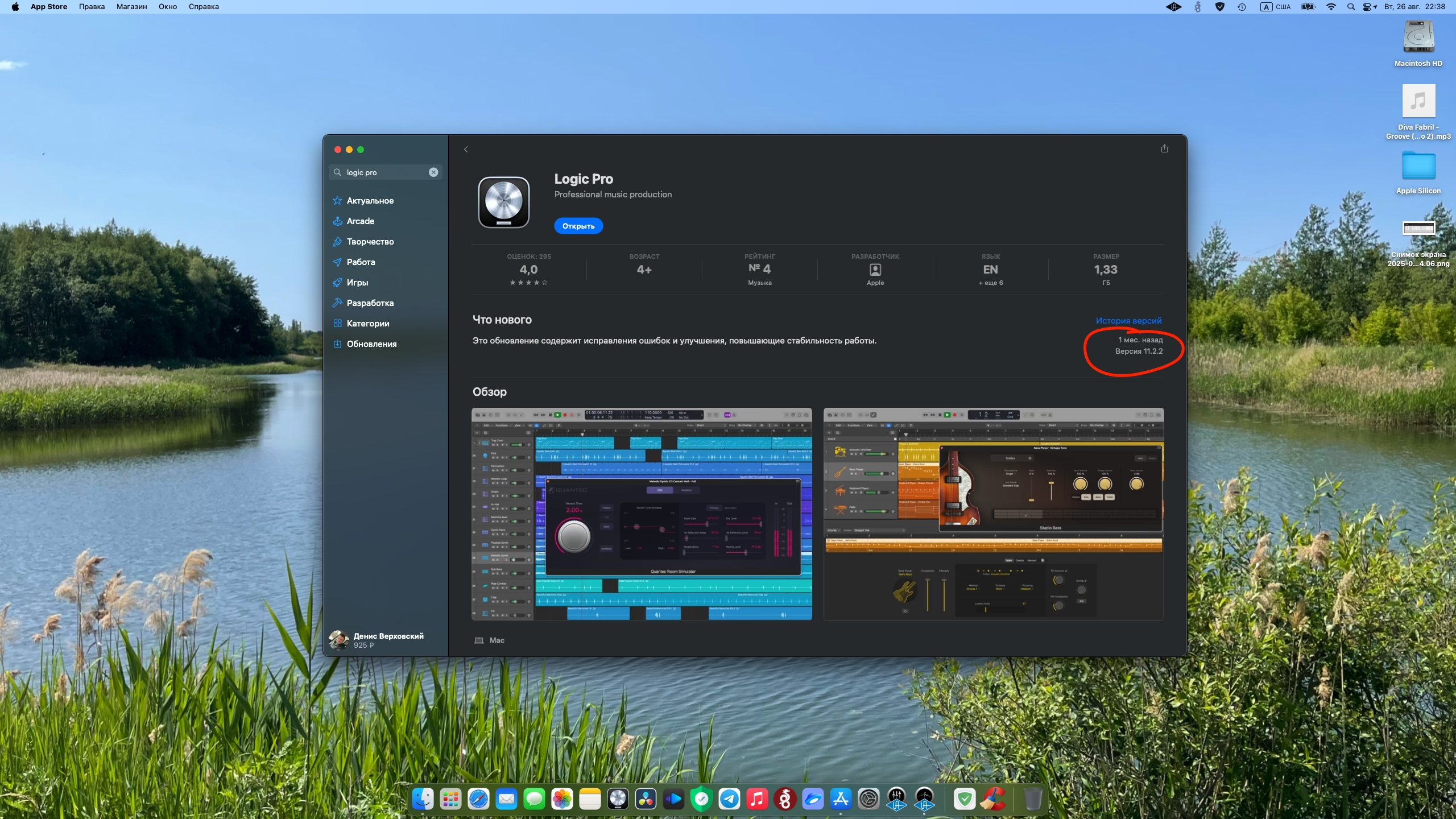This screenshot has width=1456, height=819.
Task: Click the 1,33 ГБ size value
Action: point(1106,270)
